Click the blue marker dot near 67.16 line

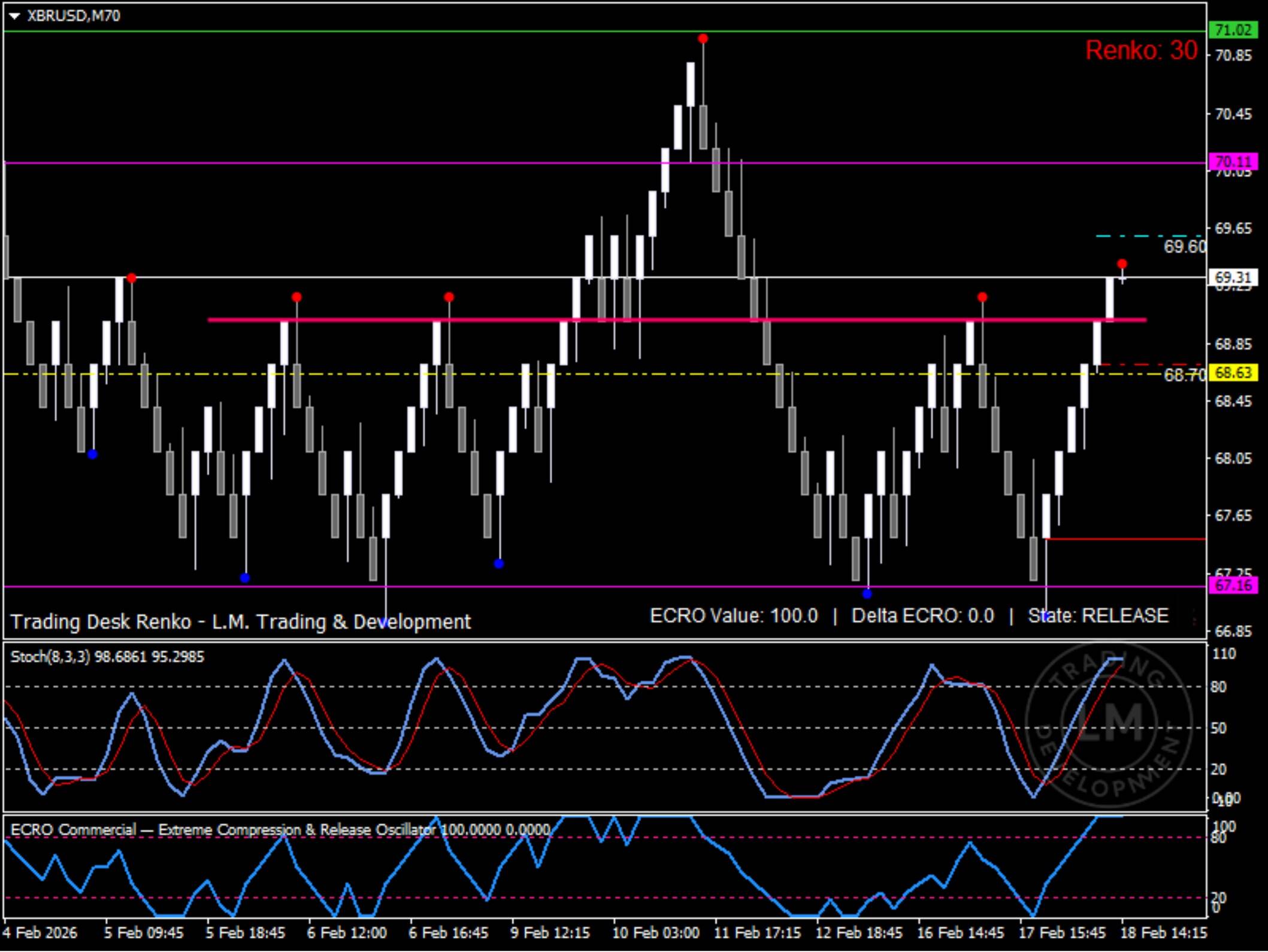click(867, 594)
